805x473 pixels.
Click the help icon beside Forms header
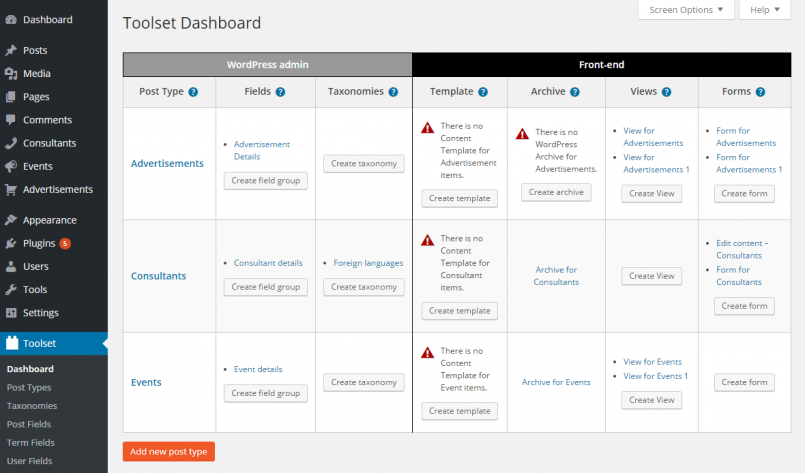pyautogui.click(x=760, y=92)
